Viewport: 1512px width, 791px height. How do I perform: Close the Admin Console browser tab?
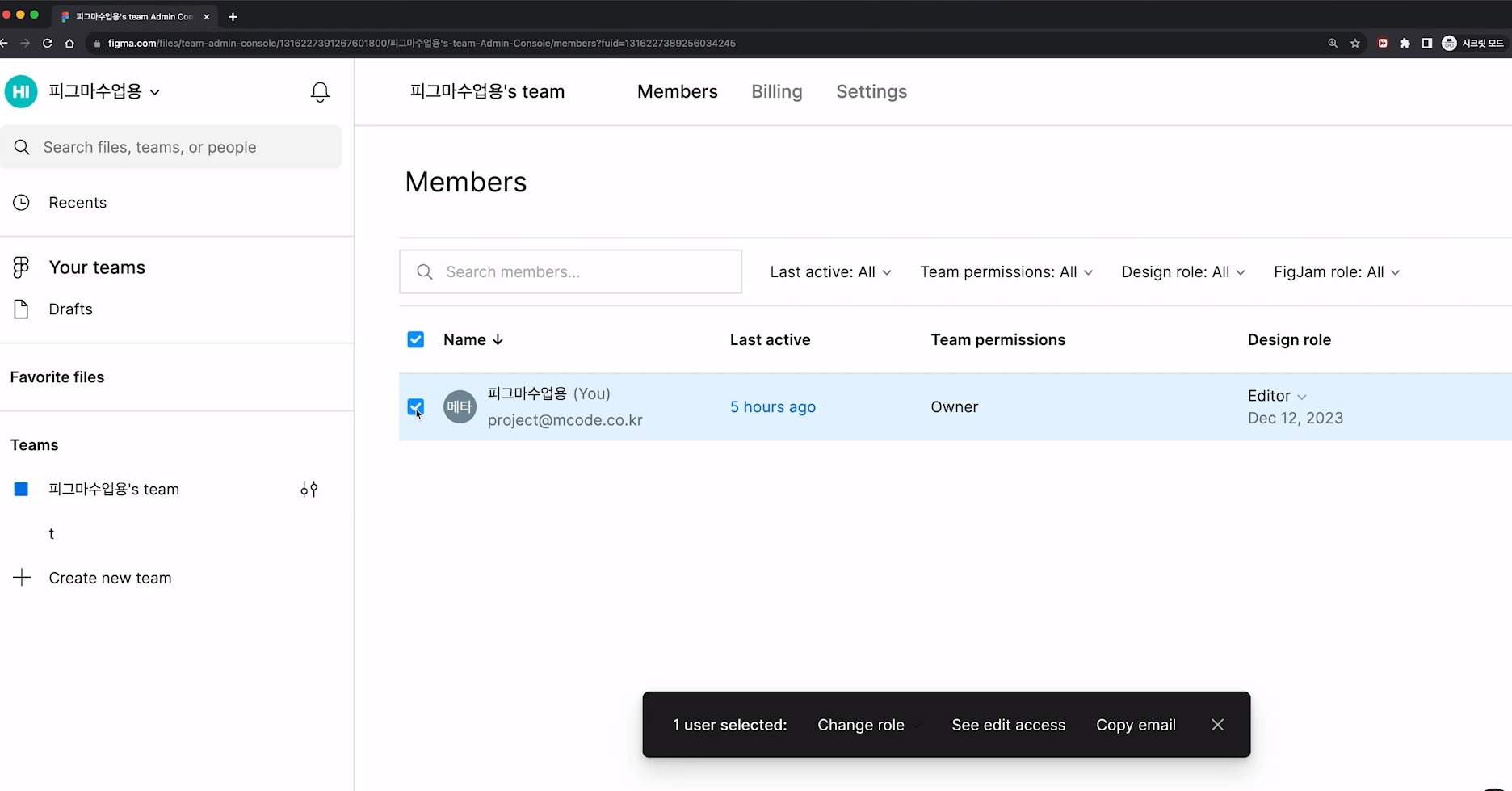tap(207, 16)
